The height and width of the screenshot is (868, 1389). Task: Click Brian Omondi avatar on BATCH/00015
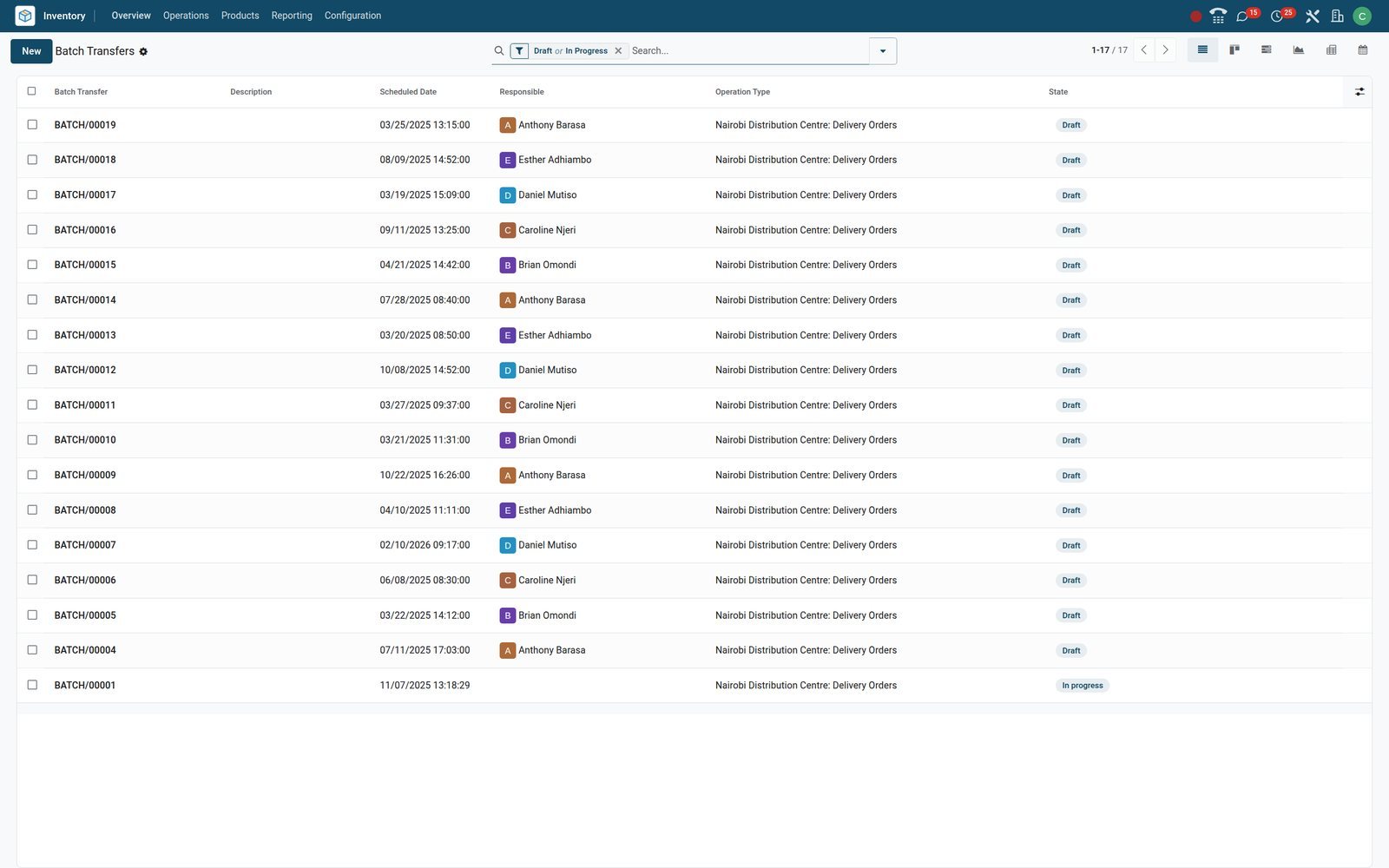(508, 266)
